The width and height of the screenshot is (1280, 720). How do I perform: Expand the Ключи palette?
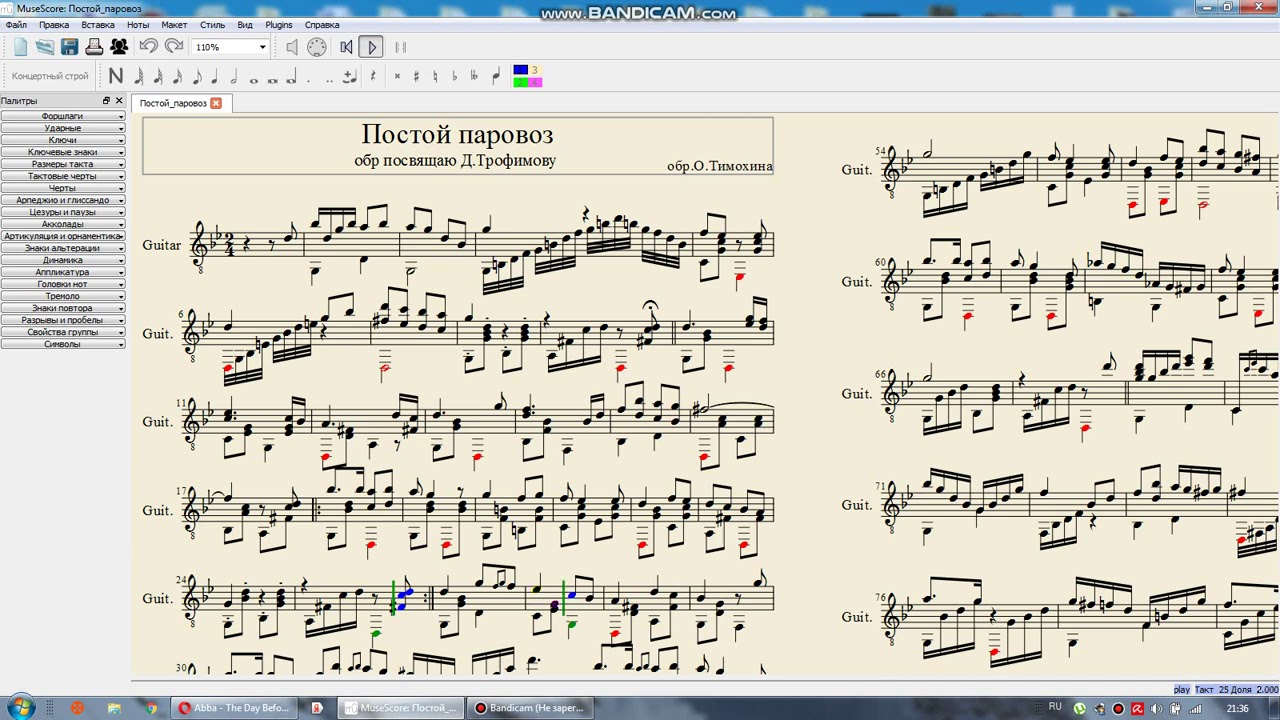pyautogui.click(x=63, y=140)
